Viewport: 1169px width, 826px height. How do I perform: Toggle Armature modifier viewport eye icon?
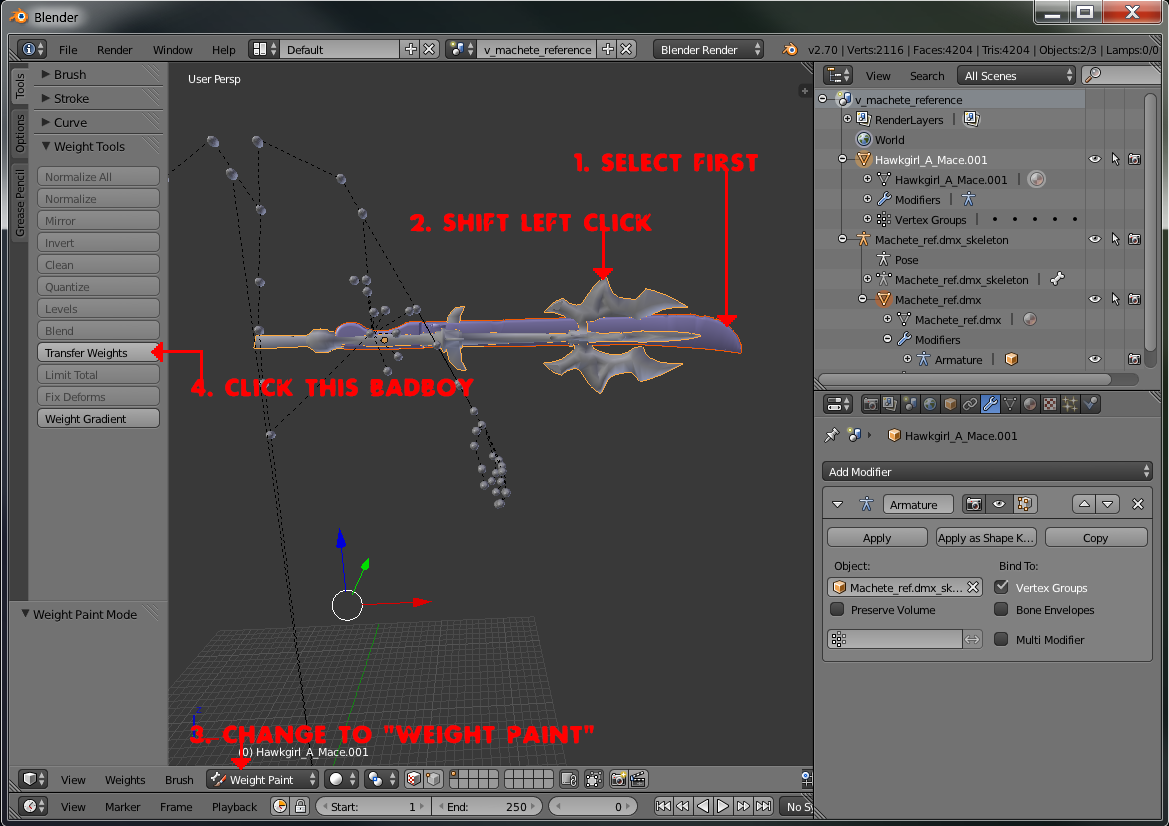tap(999, 505)
